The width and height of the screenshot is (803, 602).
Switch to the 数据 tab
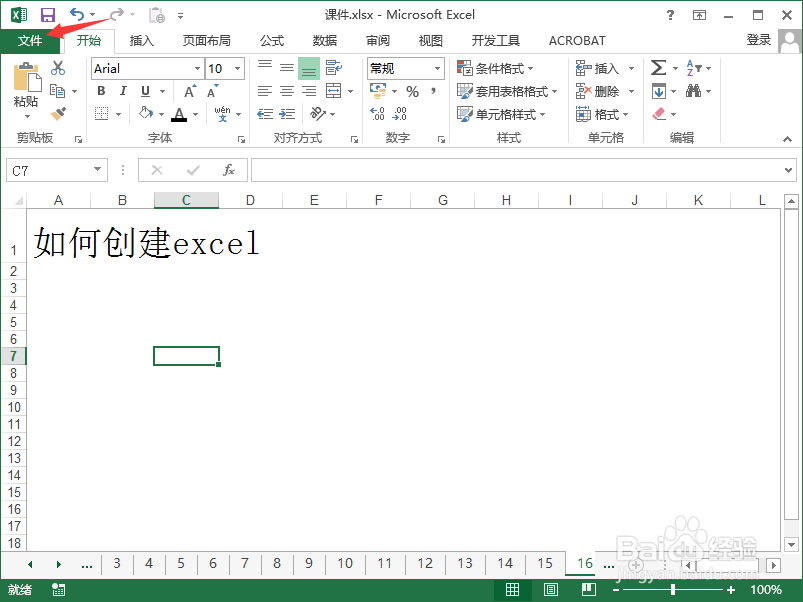click(x=325, y=40)
